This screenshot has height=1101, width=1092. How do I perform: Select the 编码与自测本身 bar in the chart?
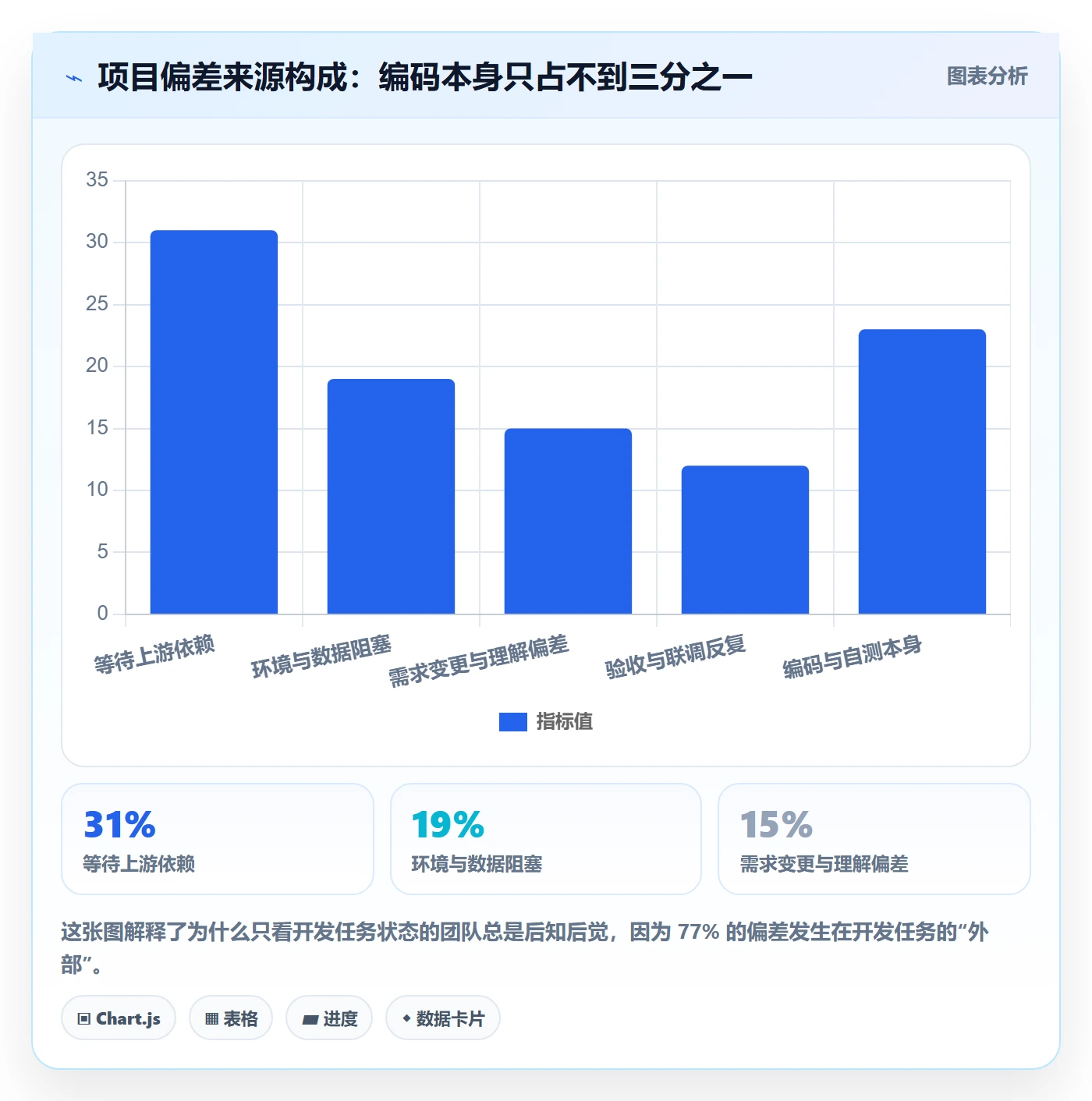922,472
